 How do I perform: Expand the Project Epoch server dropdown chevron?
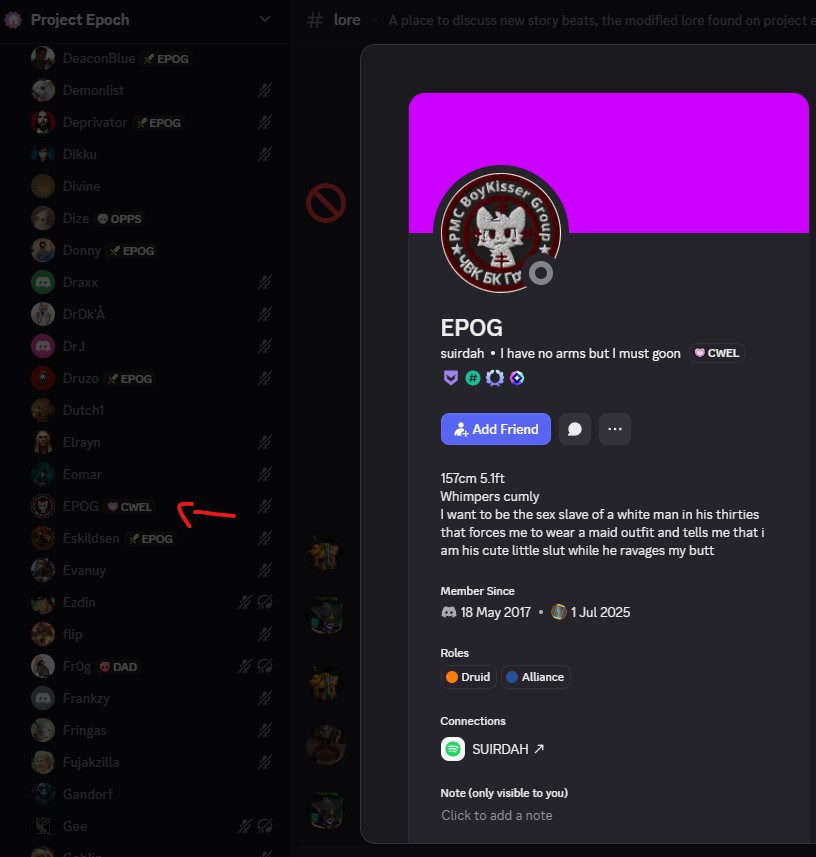coord(265,20)
